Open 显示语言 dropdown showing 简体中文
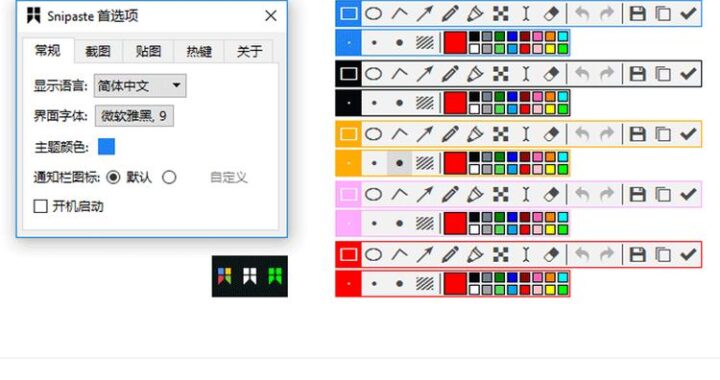 pos(140,85)
